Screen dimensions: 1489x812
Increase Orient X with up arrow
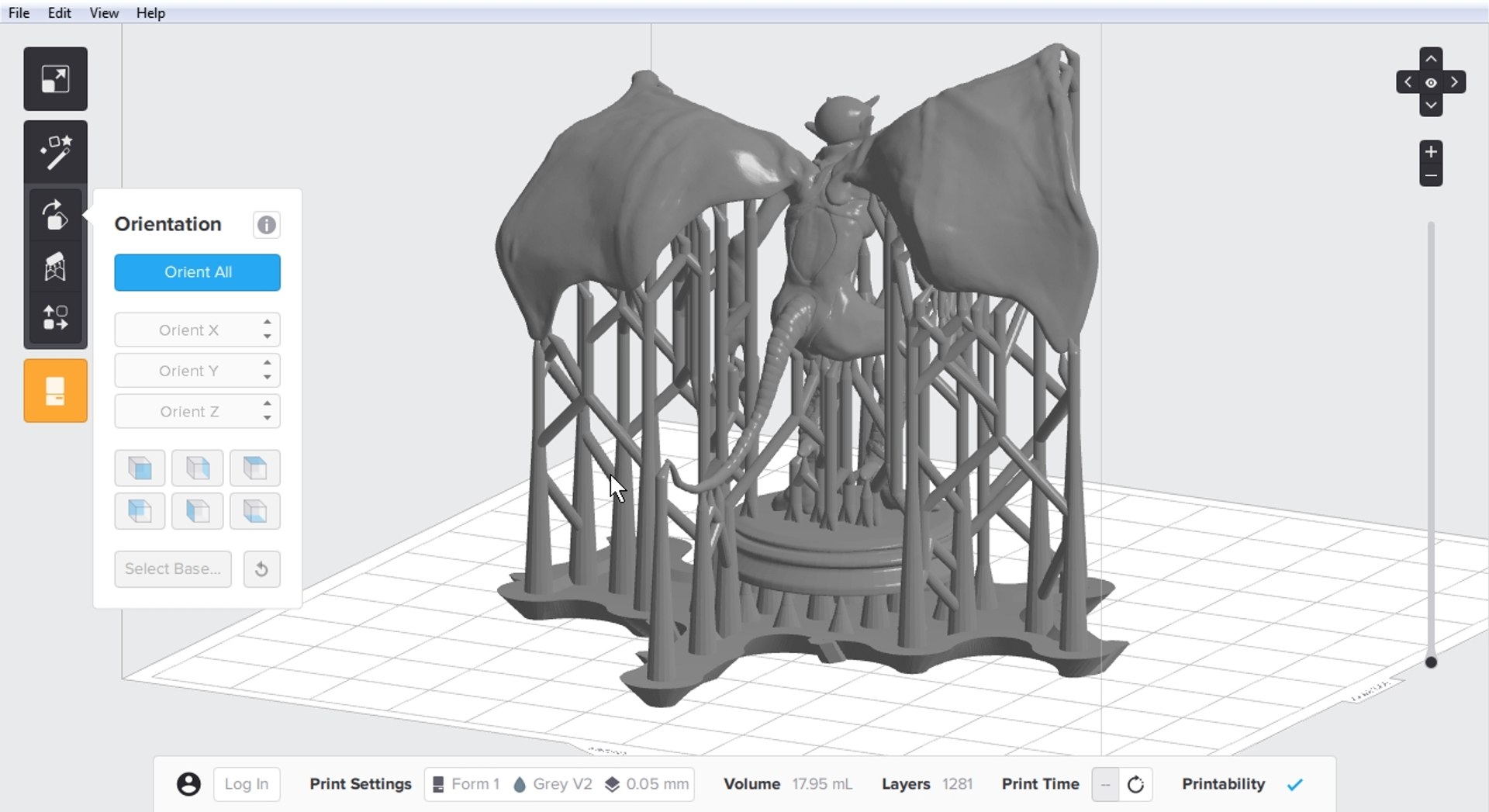(268, 323)
